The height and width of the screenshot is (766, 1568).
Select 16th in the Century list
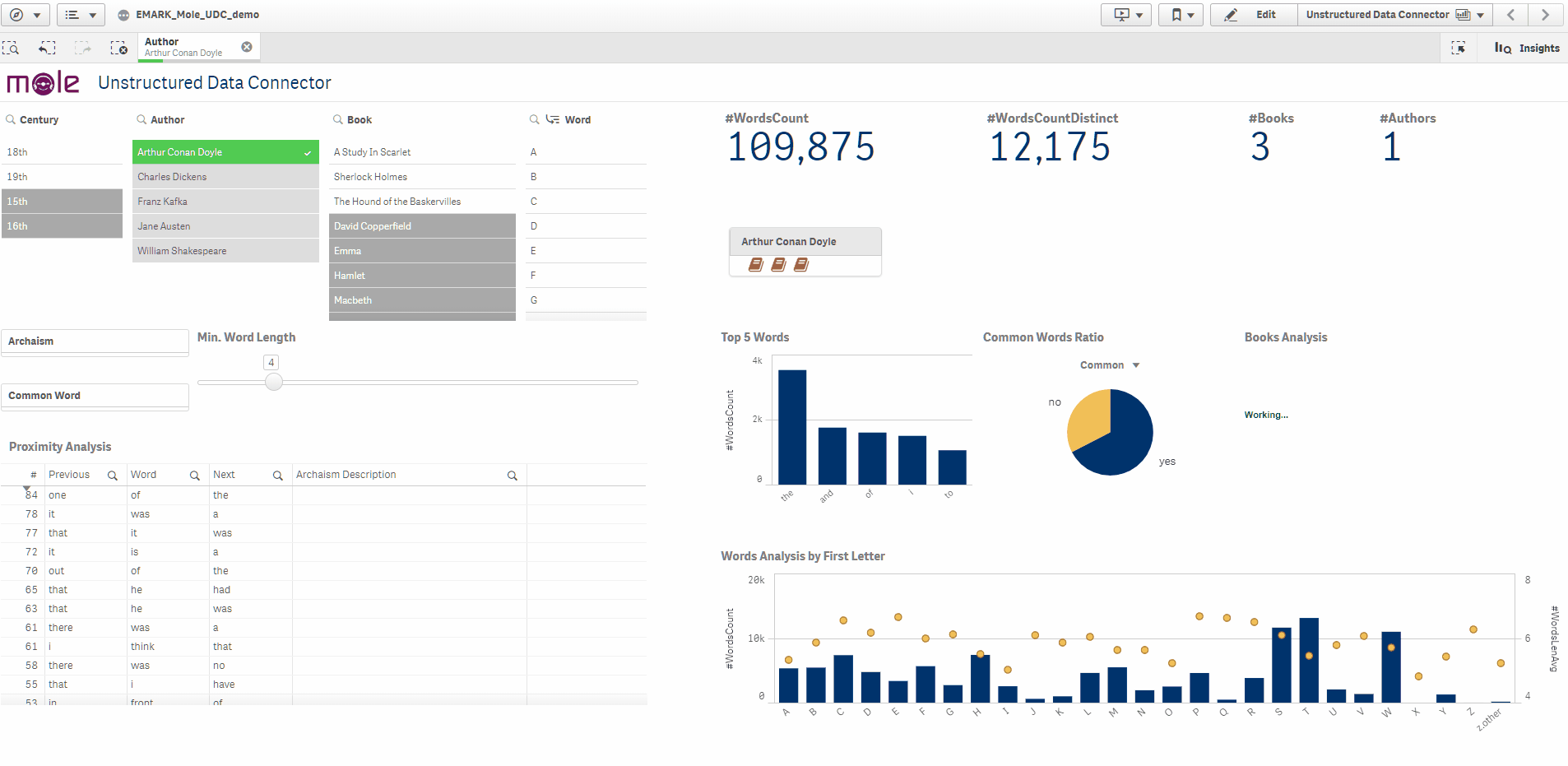63,226
